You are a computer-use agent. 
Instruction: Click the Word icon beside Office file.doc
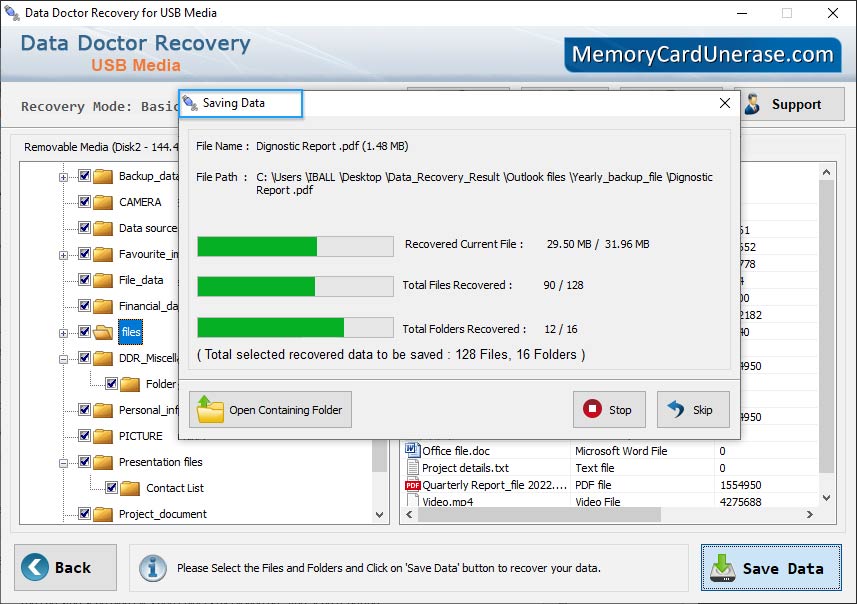tap(412, 450)
